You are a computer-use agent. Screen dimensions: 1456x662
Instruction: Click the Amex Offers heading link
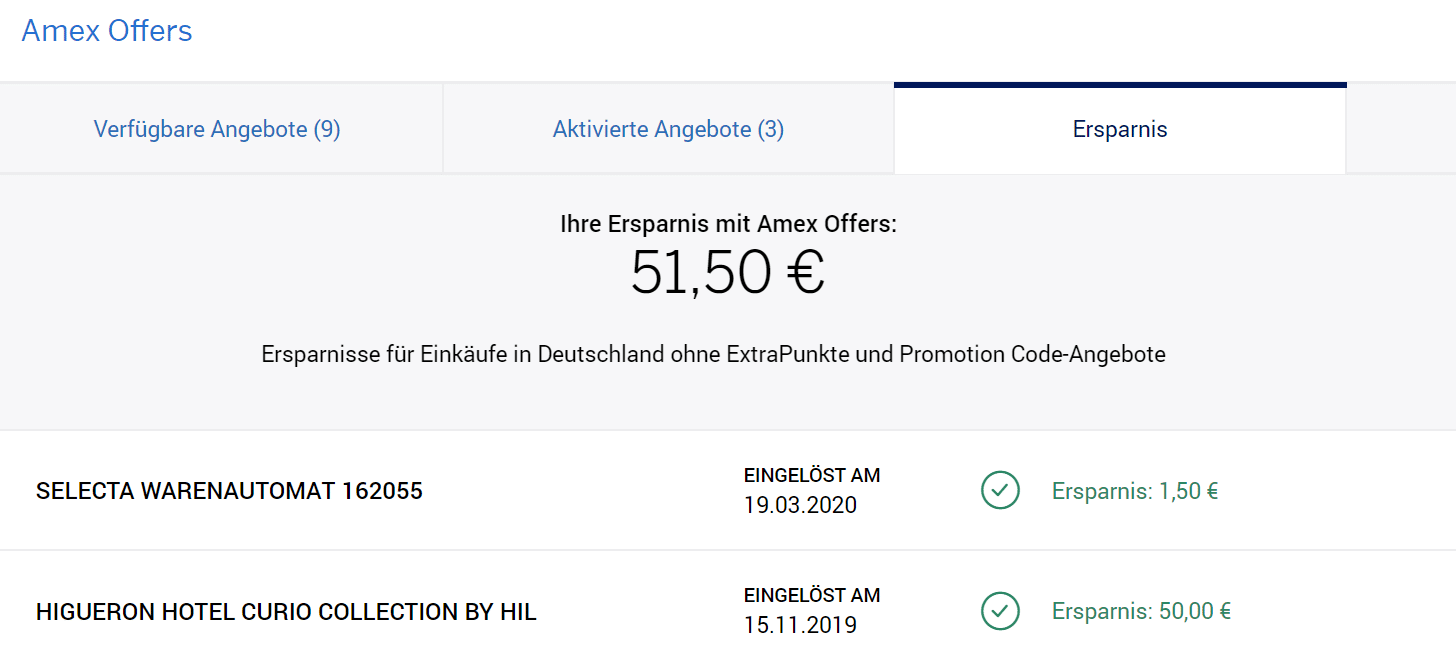107,31
